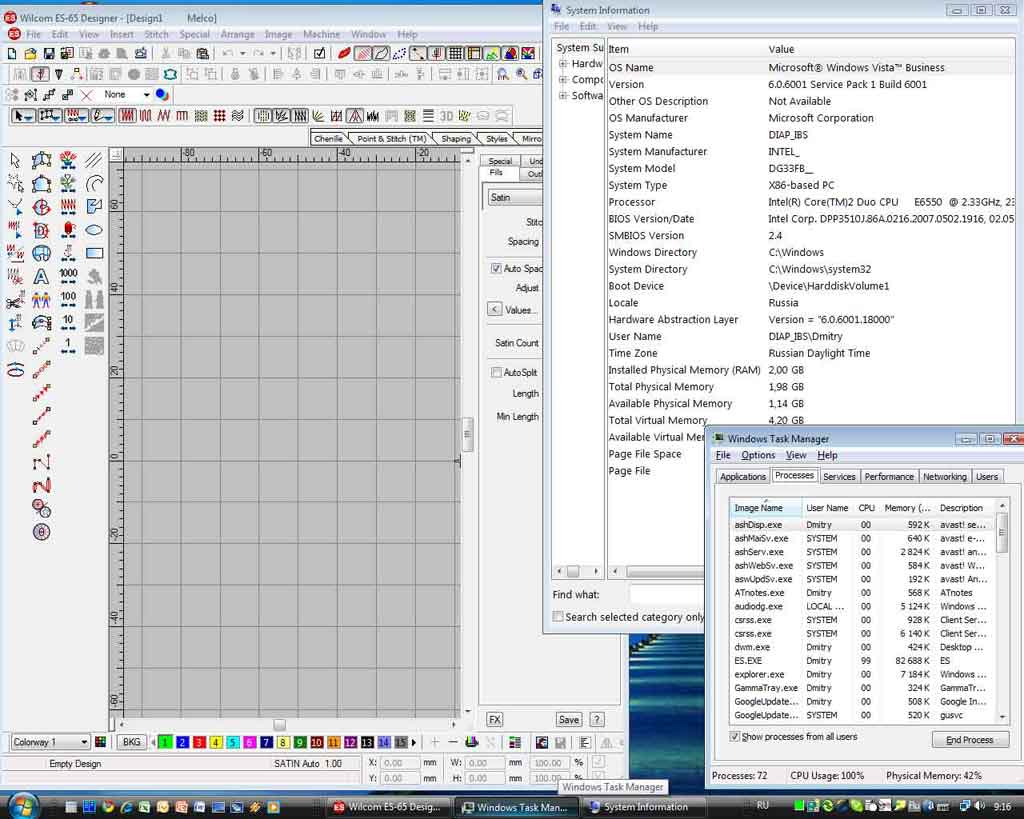Pick red color swatch number 3

coord(199,742)
